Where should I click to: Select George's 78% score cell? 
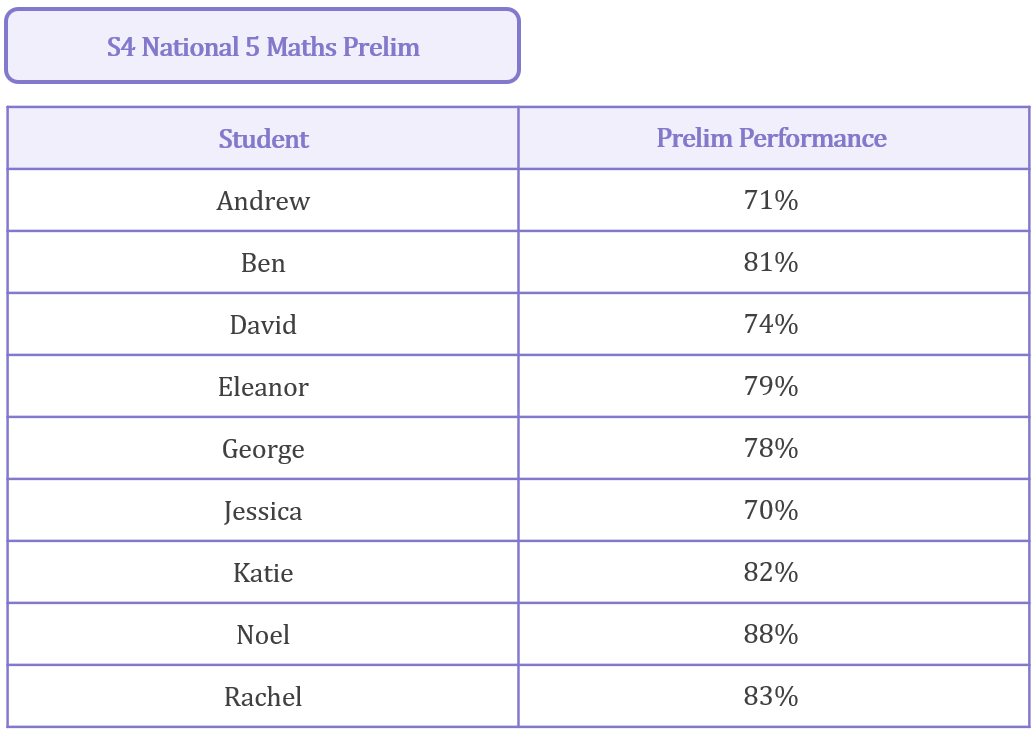771,449
